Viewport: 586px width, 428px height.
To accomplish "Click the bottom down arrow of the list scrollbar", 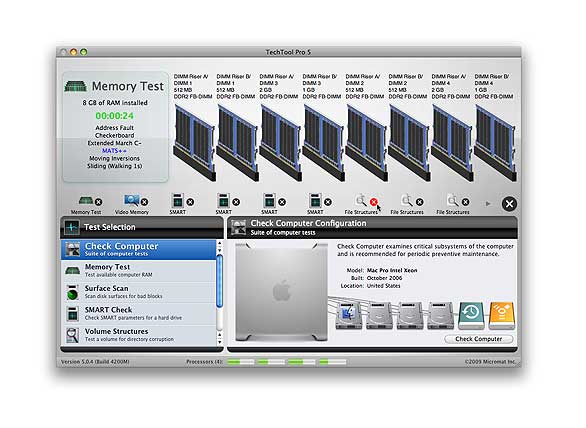I will click(x=219, y=342).
